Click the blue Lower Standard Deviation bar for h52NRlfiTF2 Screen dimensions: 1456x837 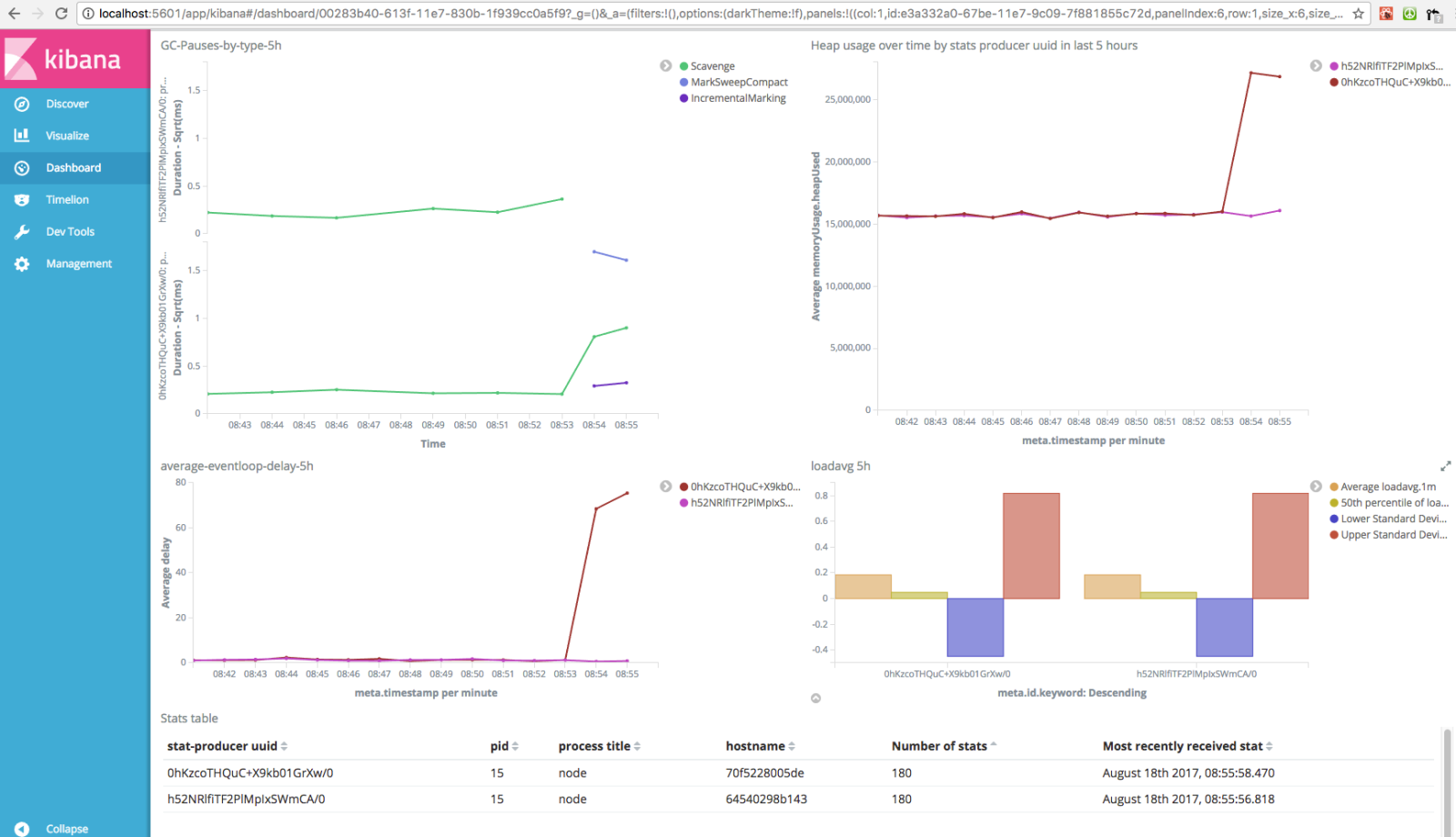click(1224, 627)
